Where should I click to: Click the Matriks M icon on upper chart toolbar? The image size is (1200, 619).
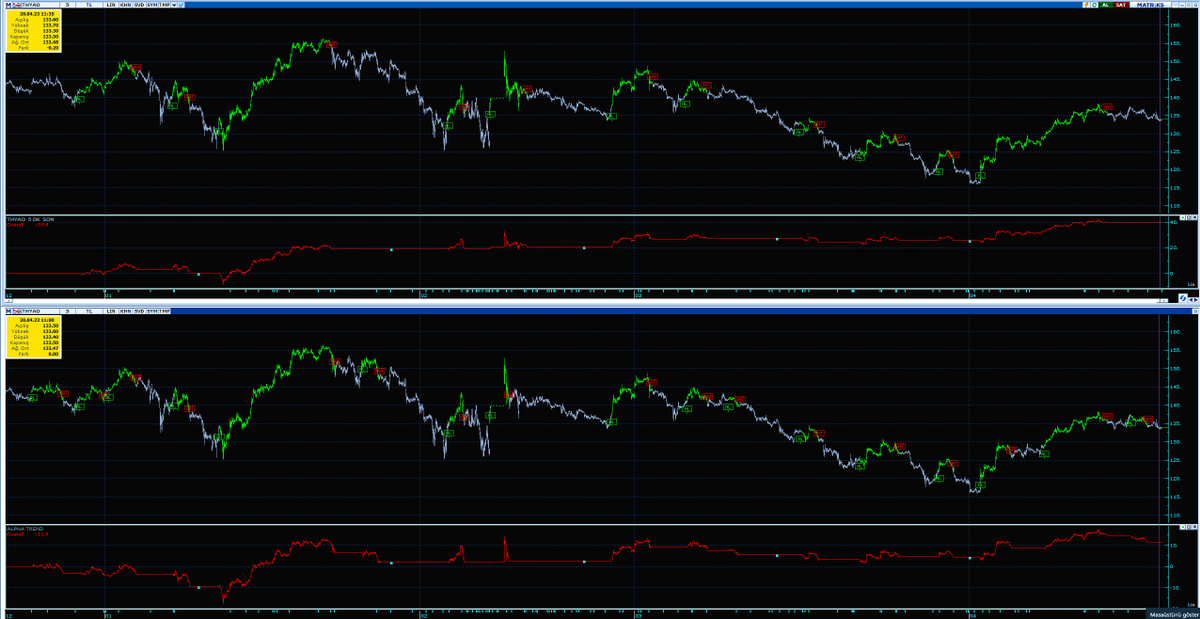[x=8, y=5]
